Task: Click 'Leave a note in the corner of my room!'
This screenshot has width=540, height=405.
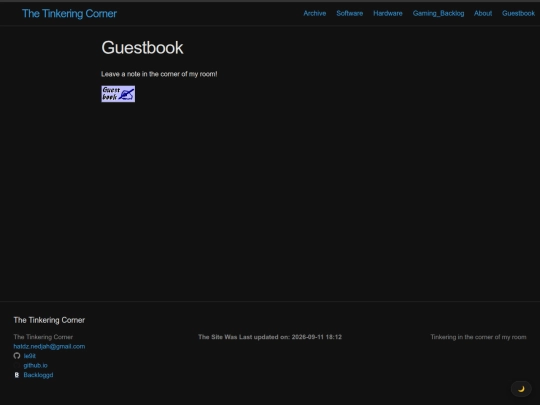Action: [159, 74]
